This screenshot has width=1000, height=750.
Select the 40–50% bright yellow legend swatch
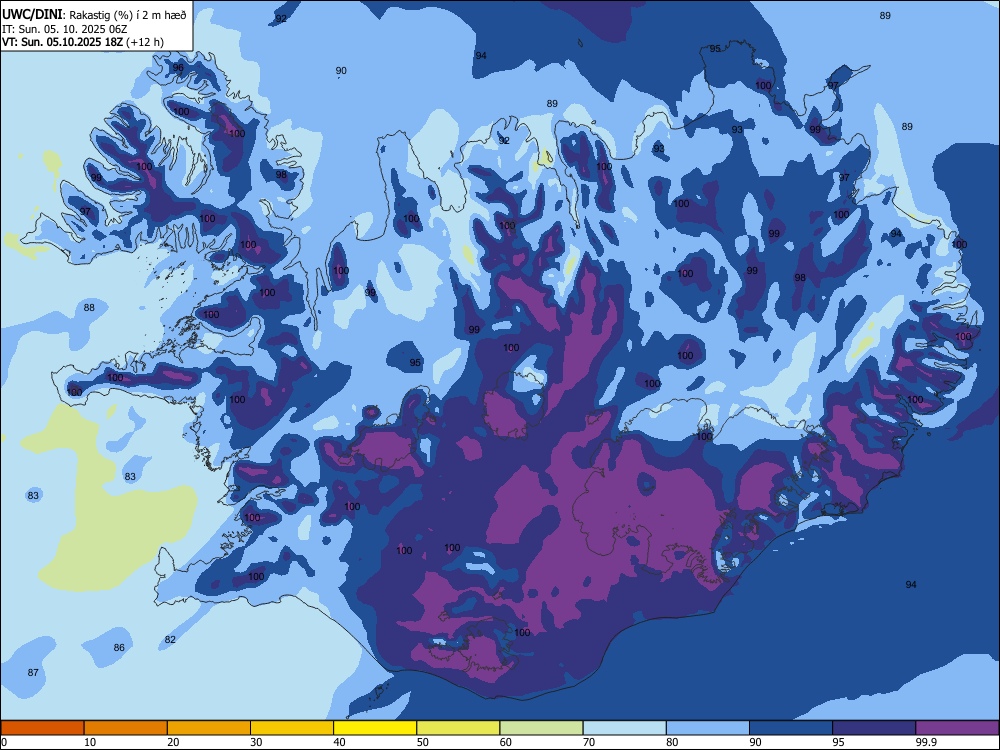tap(375, 728)
